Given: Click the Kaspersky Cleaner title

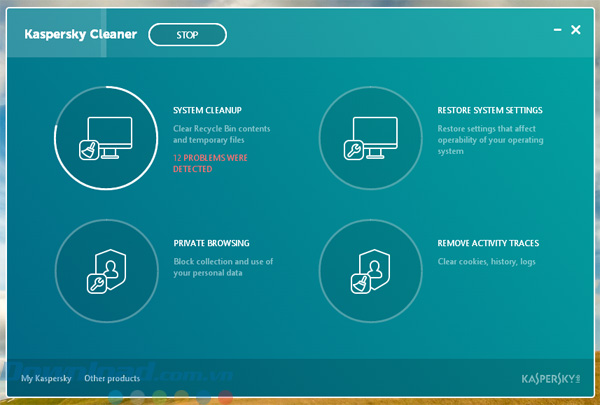Looking at the screenshot, I should (x=81, y=34).
